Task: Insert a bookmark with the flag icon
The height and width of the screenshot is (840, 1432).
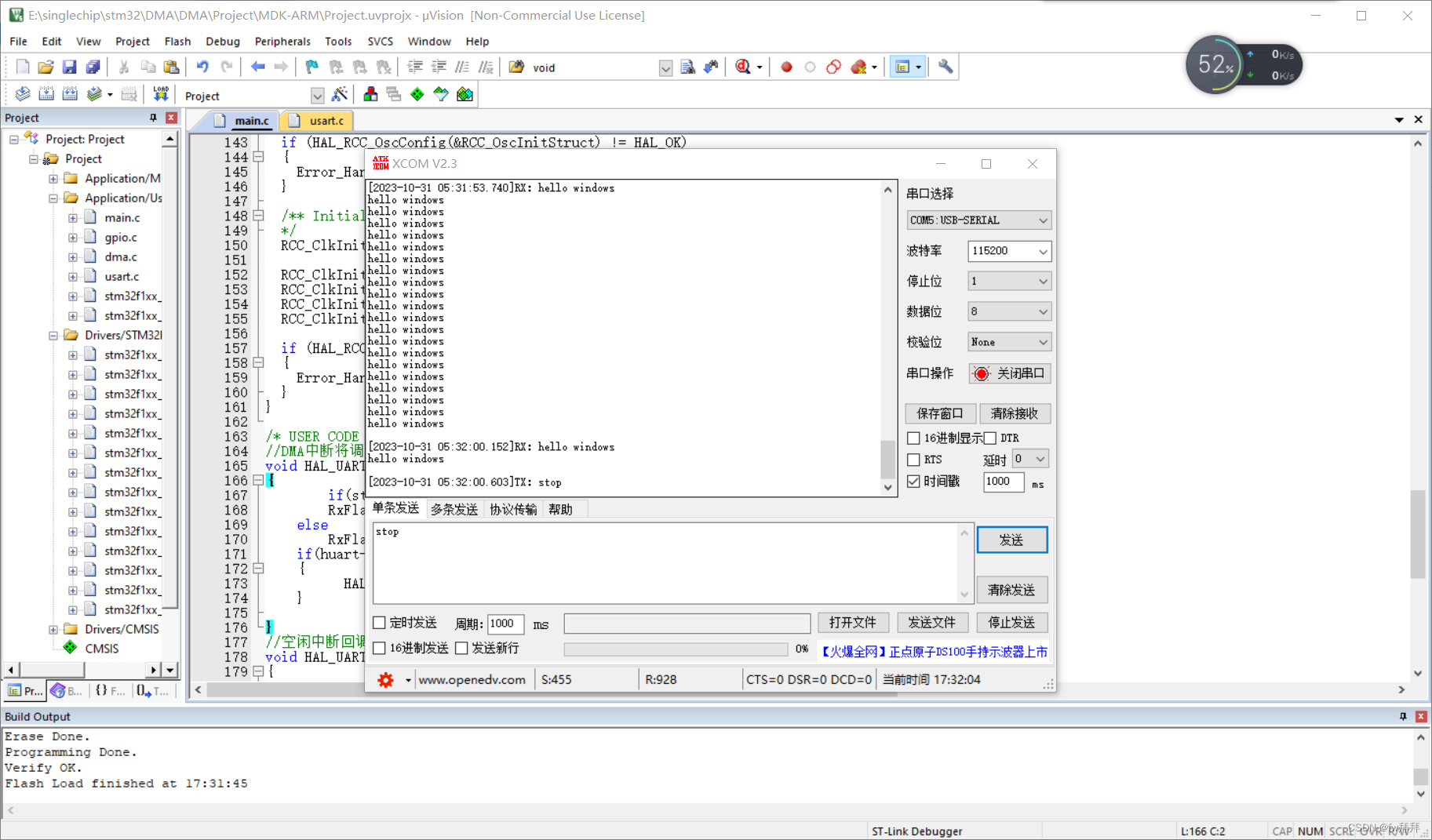Action: click(x=312, y=67)
